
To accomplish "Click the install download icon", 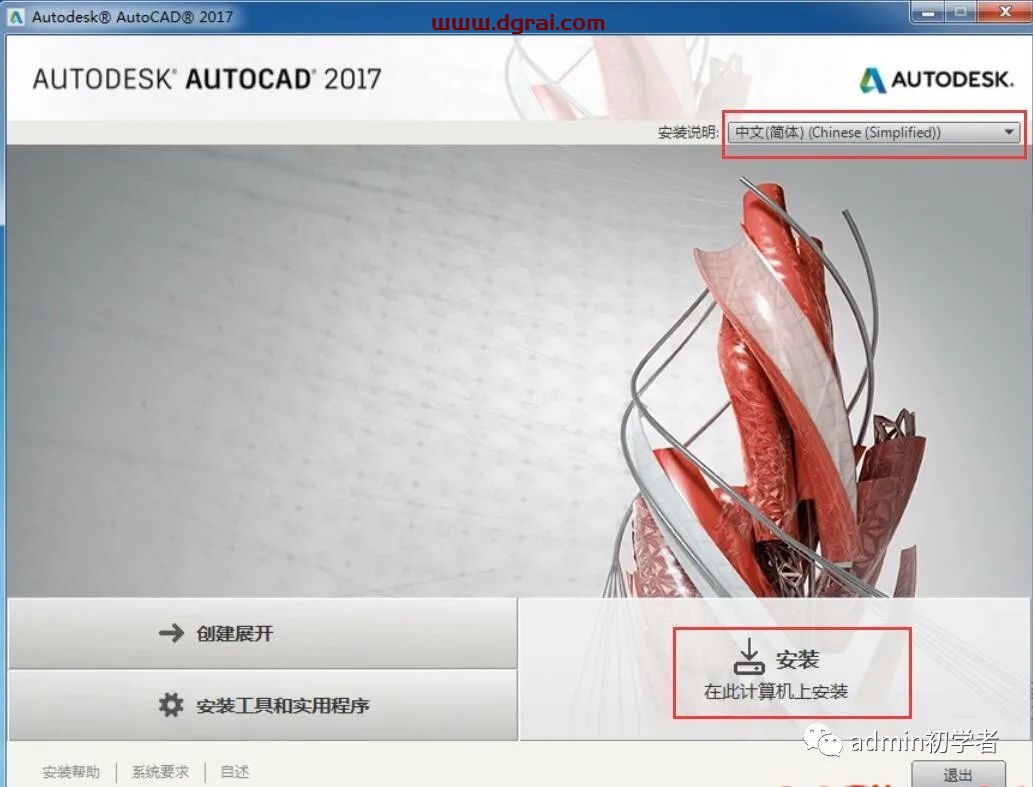I will click(749, 656).
